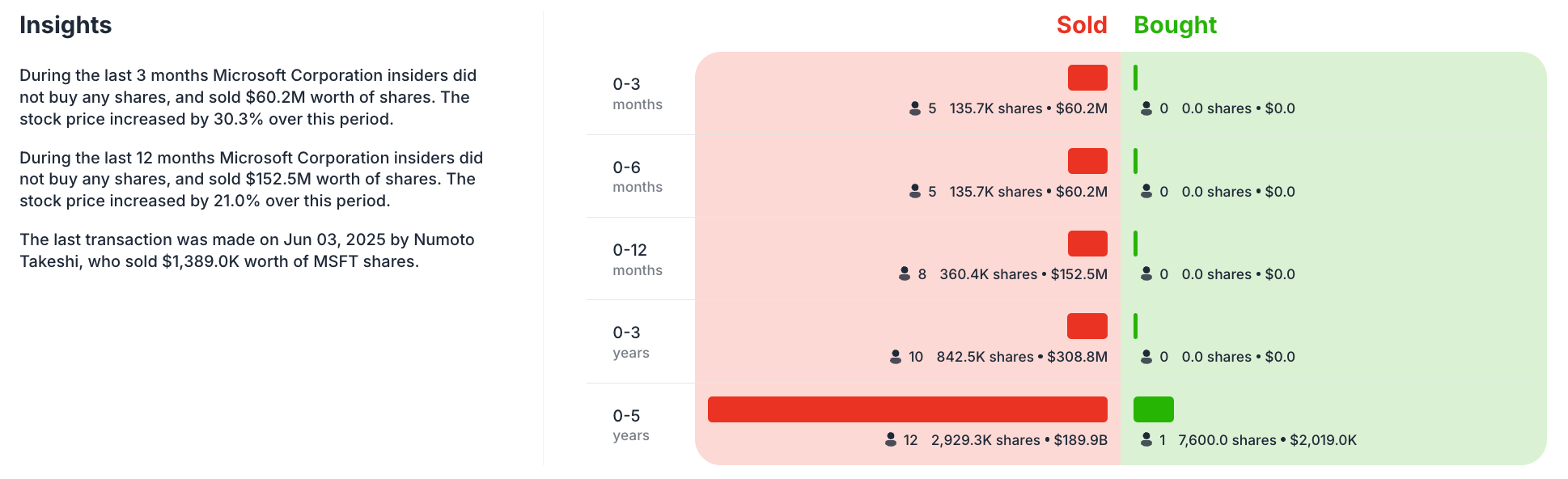The image size is (1568, 479).
Task: Click the 7,600.0 shares • $2,019.0K text
Action: coord(1268,440)
